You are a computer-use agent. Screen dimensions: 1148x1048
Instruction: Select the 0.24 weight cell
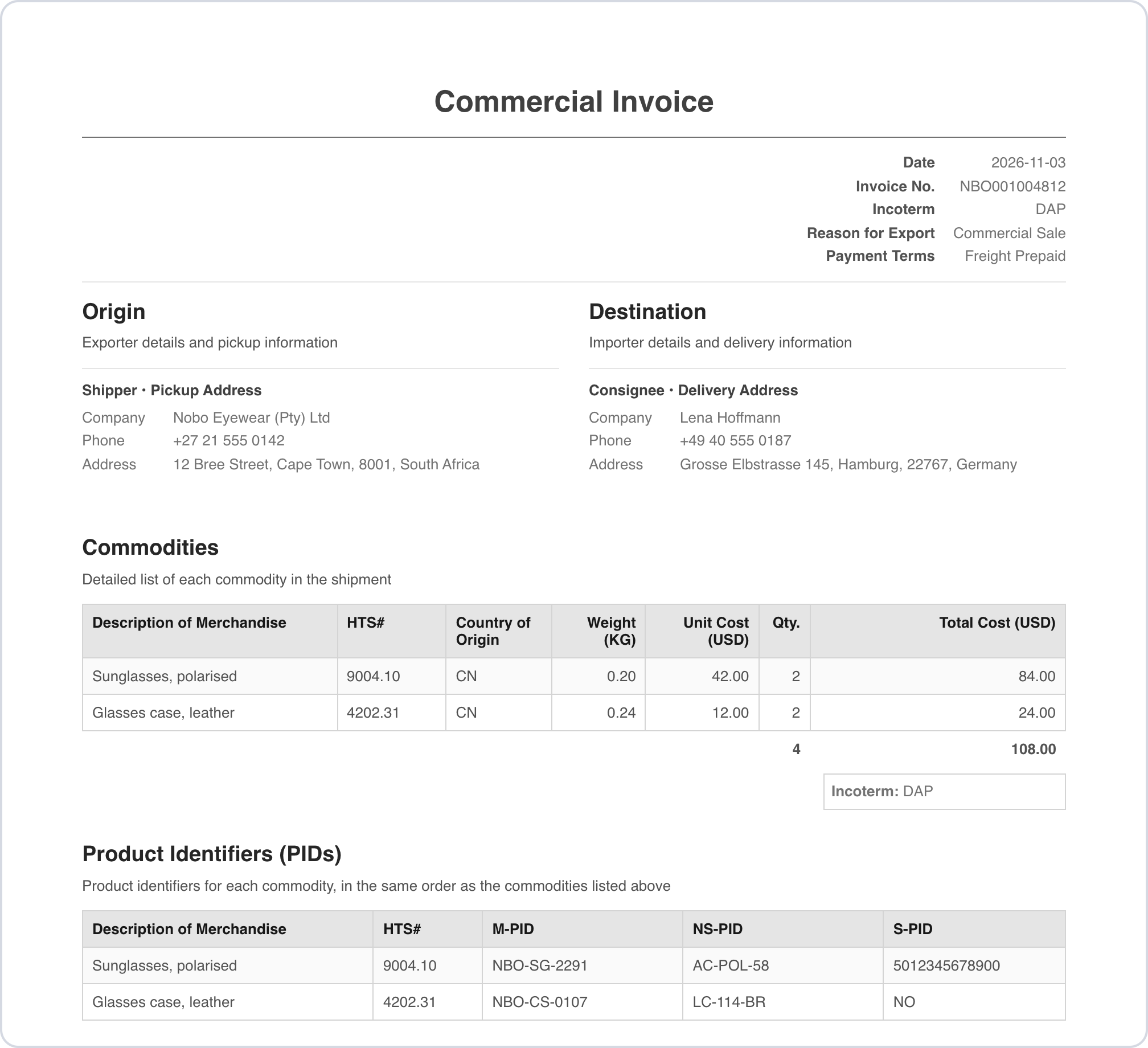tap(598, 713)
